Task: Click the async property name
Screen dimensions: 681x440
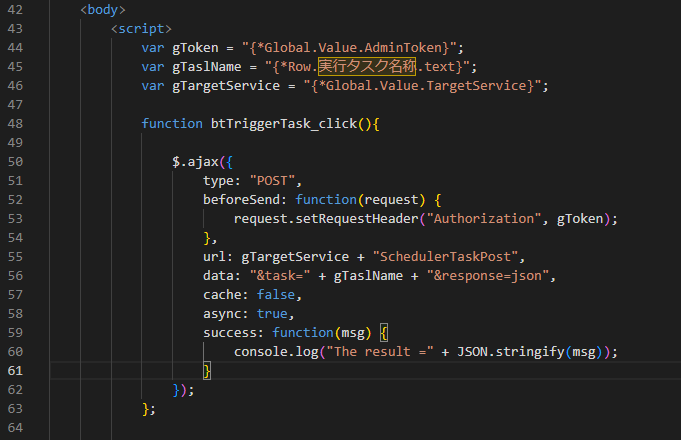Action: click(222, 314)
